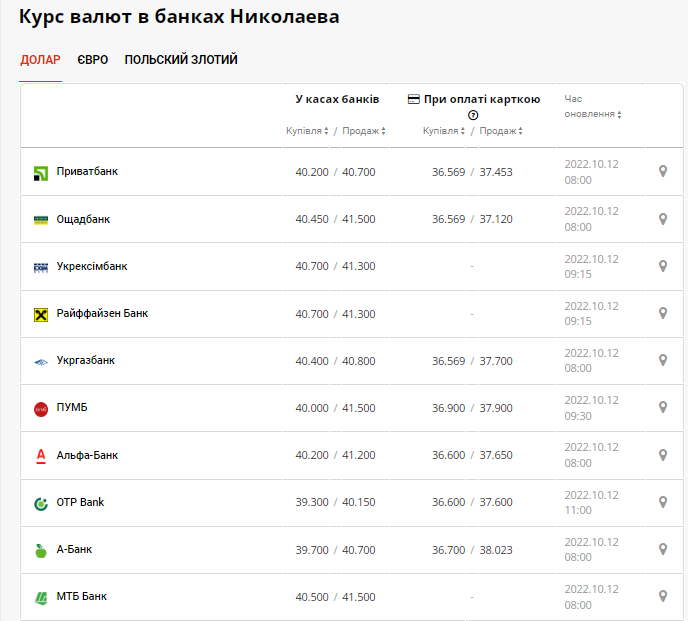This screenshot has width=688, height=621.
Task: Open map location for Укргазбанк
Action: (x=663, y=360)
